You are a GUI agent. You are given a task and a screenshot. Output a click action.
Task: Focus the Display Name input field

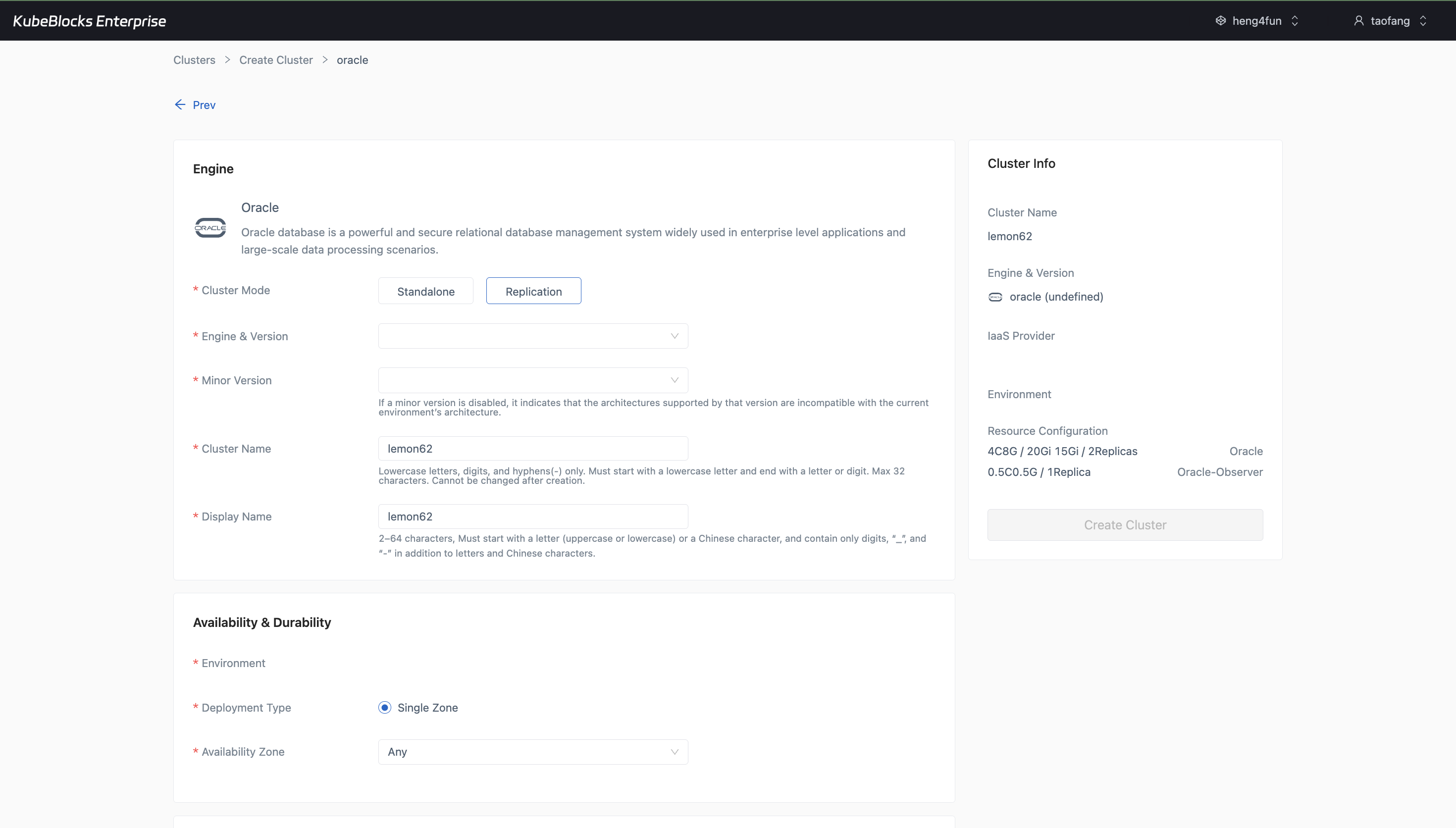point(533,517)
